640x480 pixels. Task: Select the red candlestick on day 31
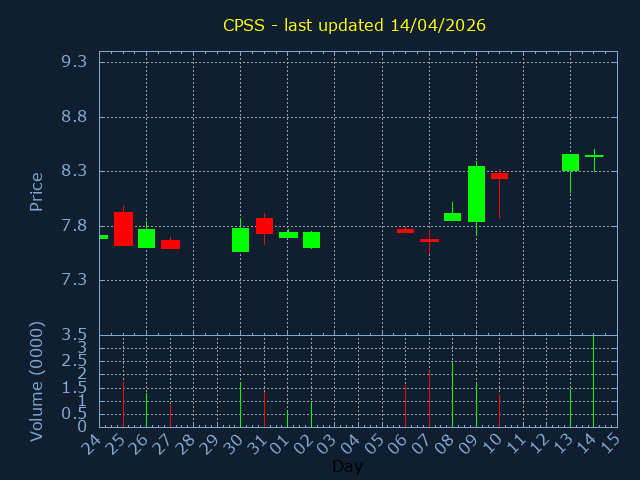(x=264, y=226)
